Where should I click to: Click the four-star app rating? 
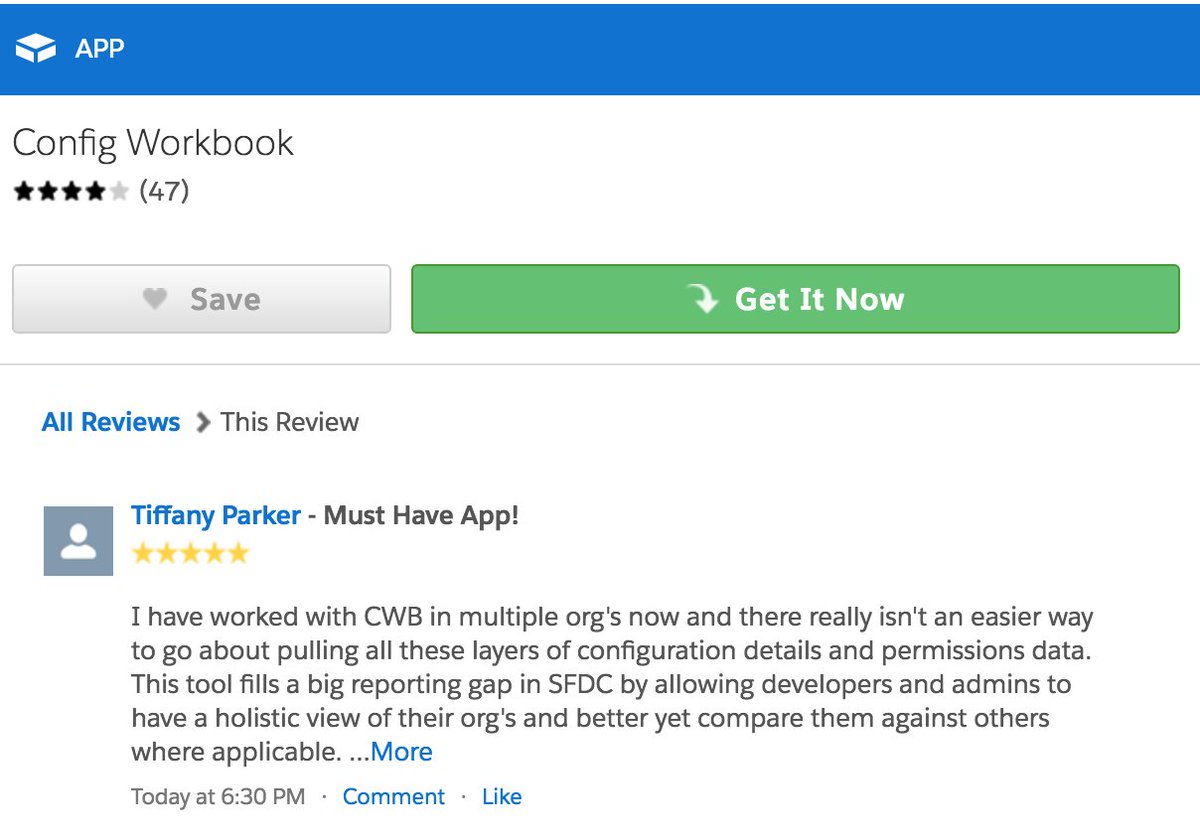pyautogui.click(x=71, y=191)
